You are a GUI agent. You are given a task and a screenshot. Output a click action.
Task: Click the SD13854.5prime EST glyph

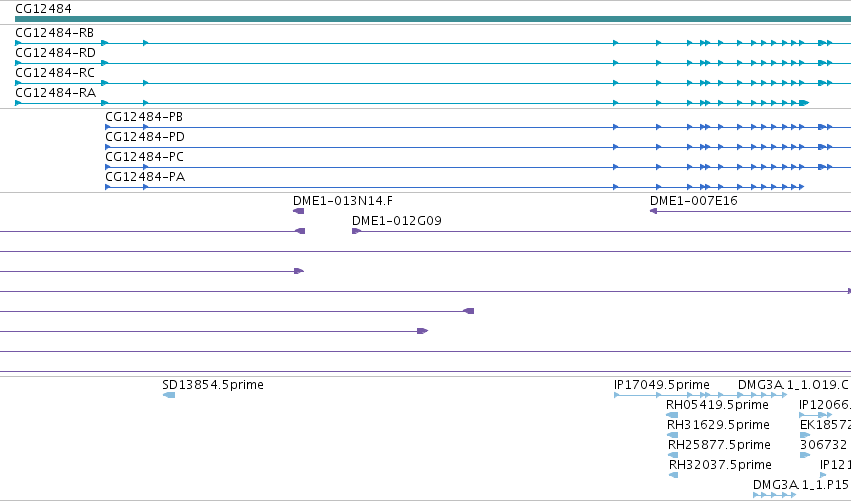tap(169, 395)
